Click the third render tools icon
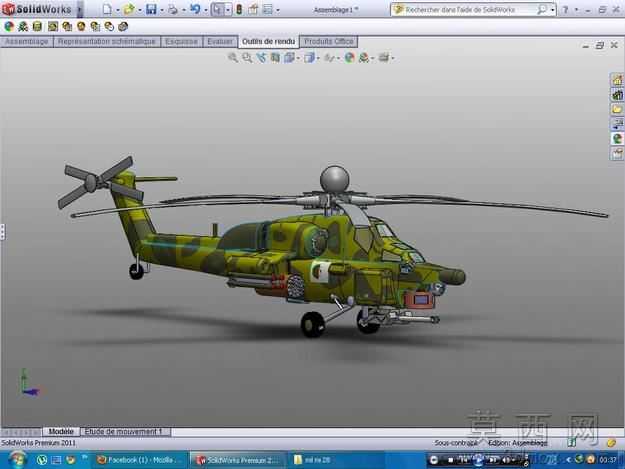Screen dimensions: 625x469 37,27
